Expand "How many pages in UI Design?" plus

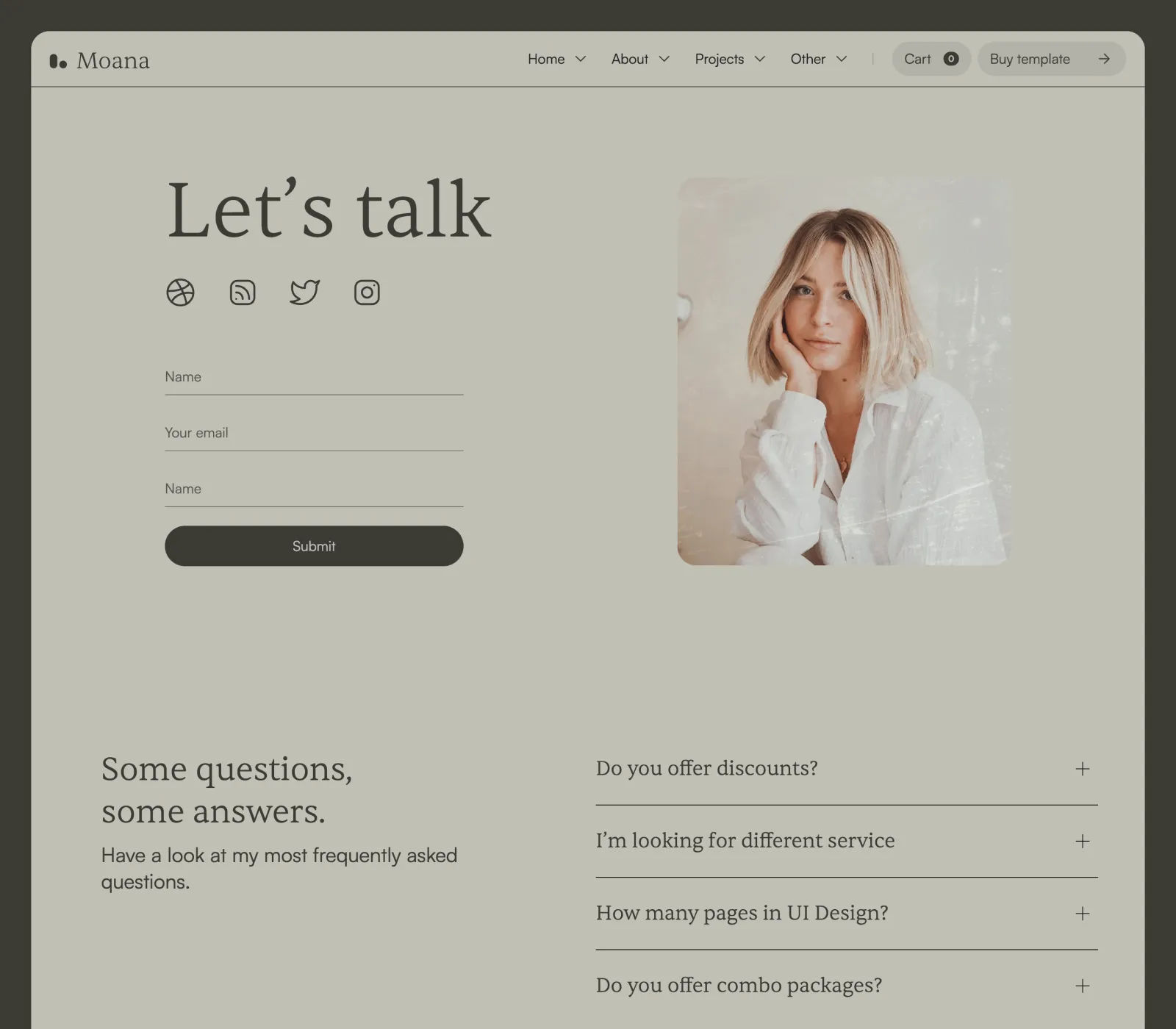pyautogui.click(x=1083, y=914)
